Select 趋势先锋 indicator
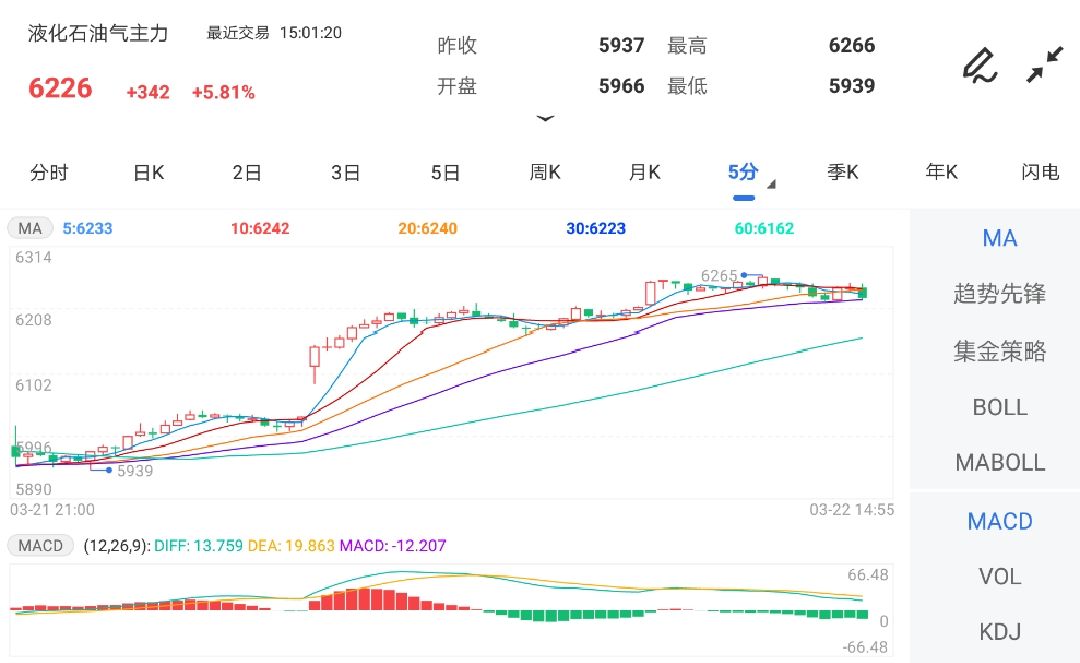Image resolution: width=1080 pixels, height=663 pixels. (999, 294)
